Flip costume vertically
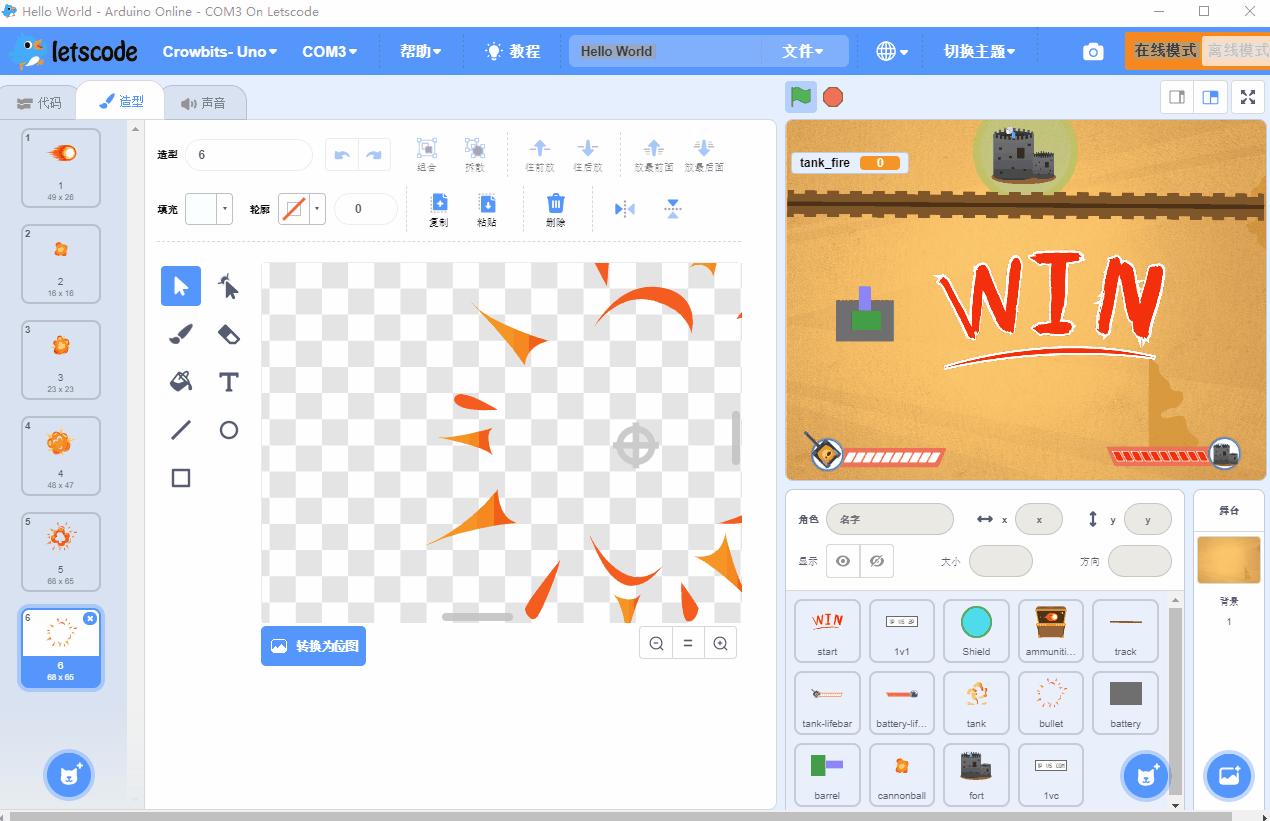 pyautogui.click(x=673, y=209)
